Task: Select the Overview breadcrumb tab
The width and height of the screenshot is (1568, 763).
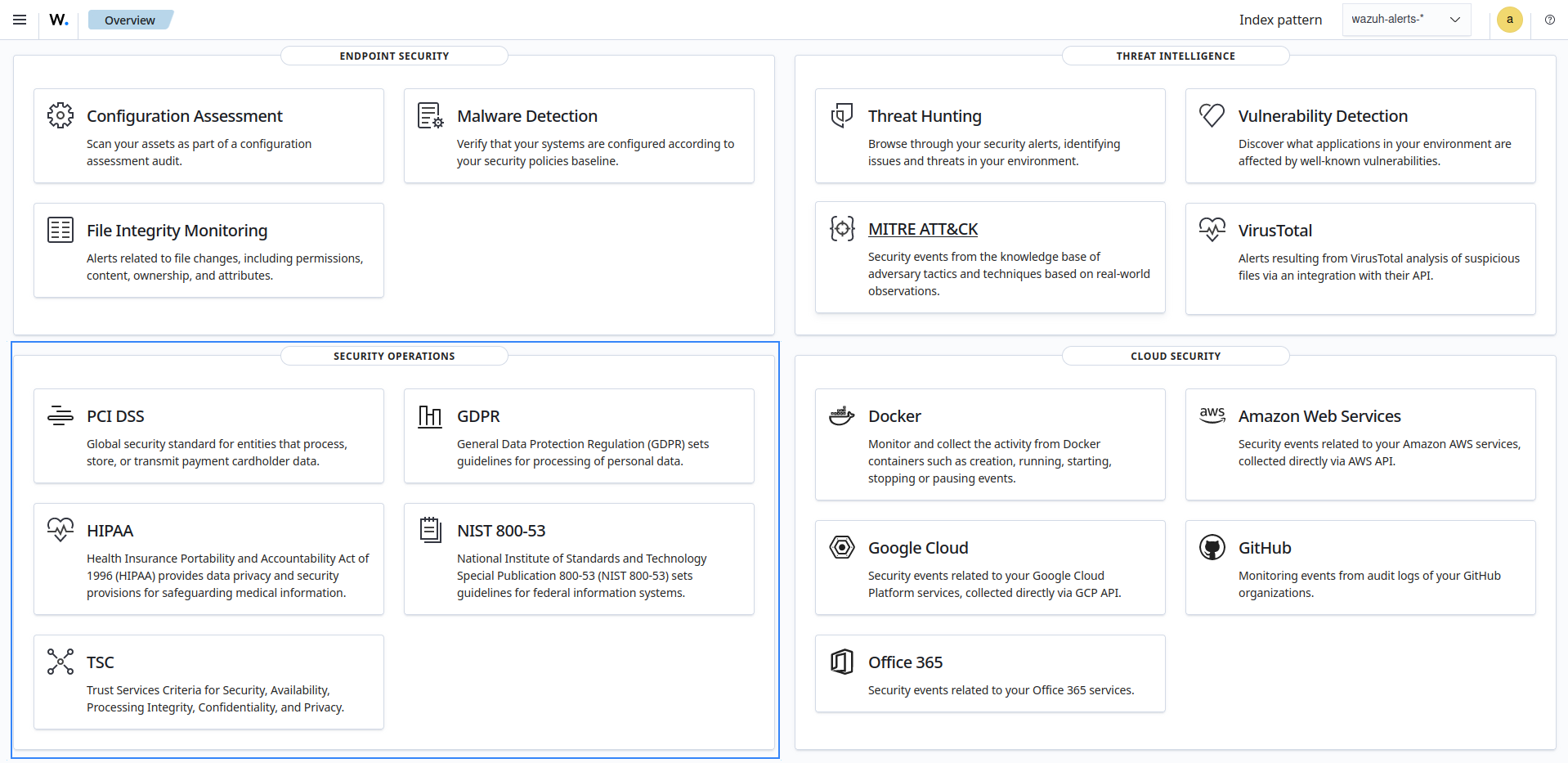Action: tap(130, 20)
